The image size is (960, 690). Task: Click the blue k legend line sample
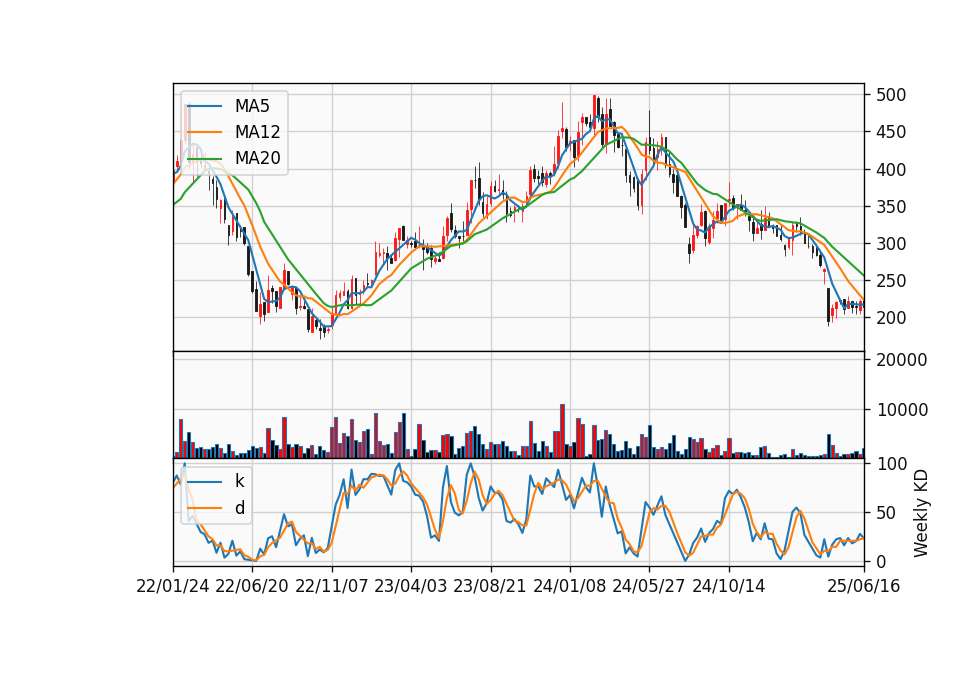pyautogui.click(x=204, y=482)
